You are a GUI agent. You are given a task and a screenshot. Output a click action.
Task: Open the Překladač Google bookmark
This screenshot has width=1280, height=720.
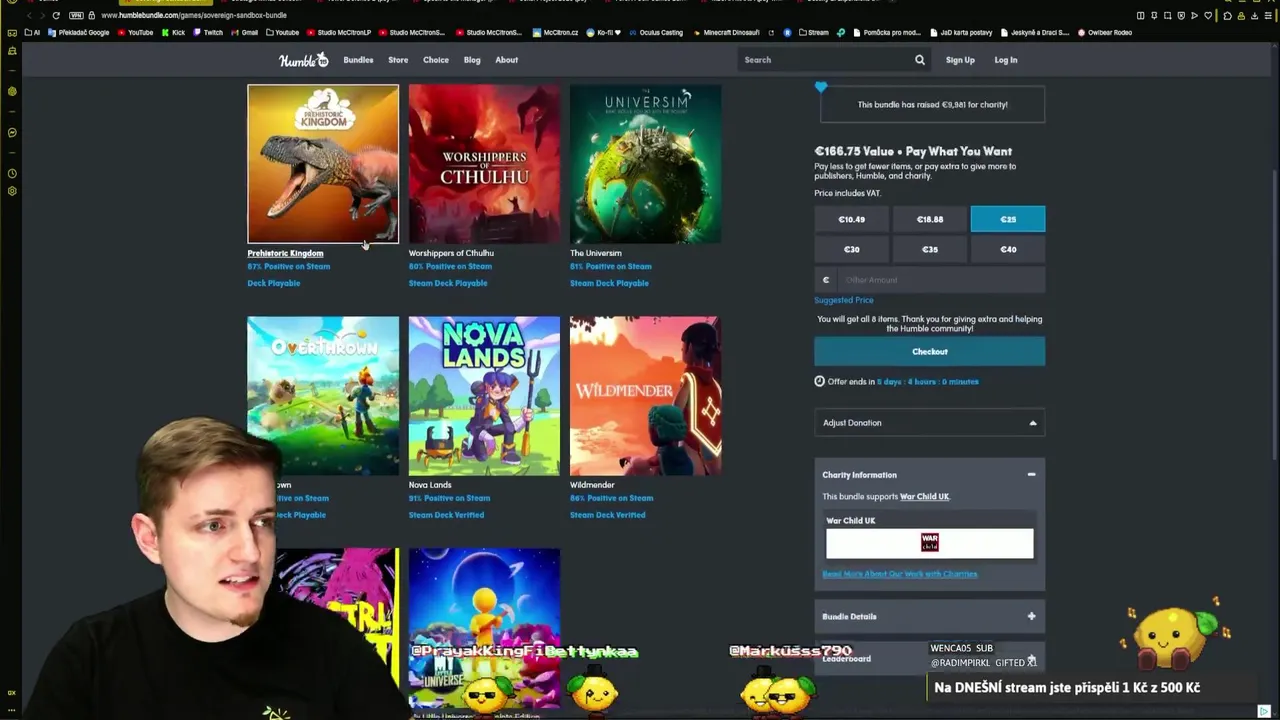(78, 32)
